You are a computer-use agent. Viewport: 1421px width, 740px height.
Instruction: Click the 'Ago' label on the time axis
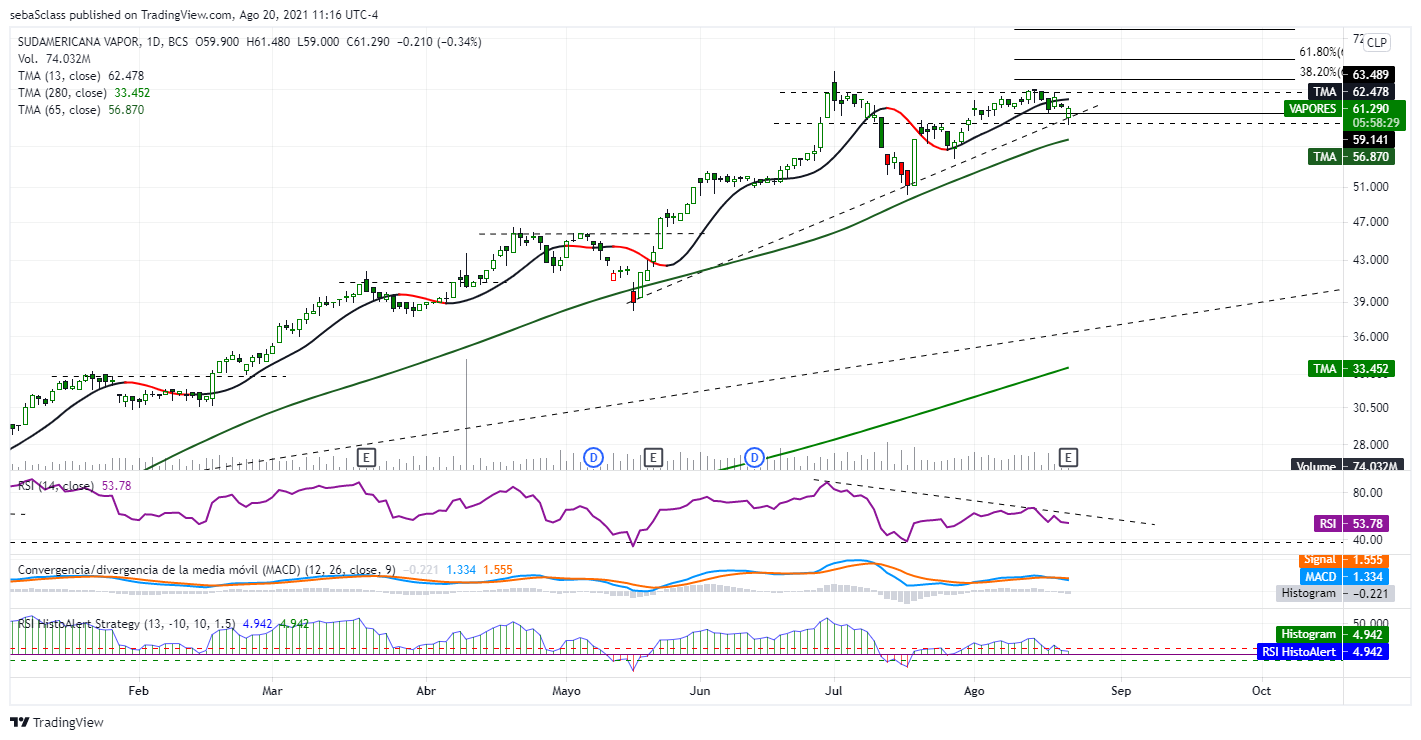click(973, 690)
